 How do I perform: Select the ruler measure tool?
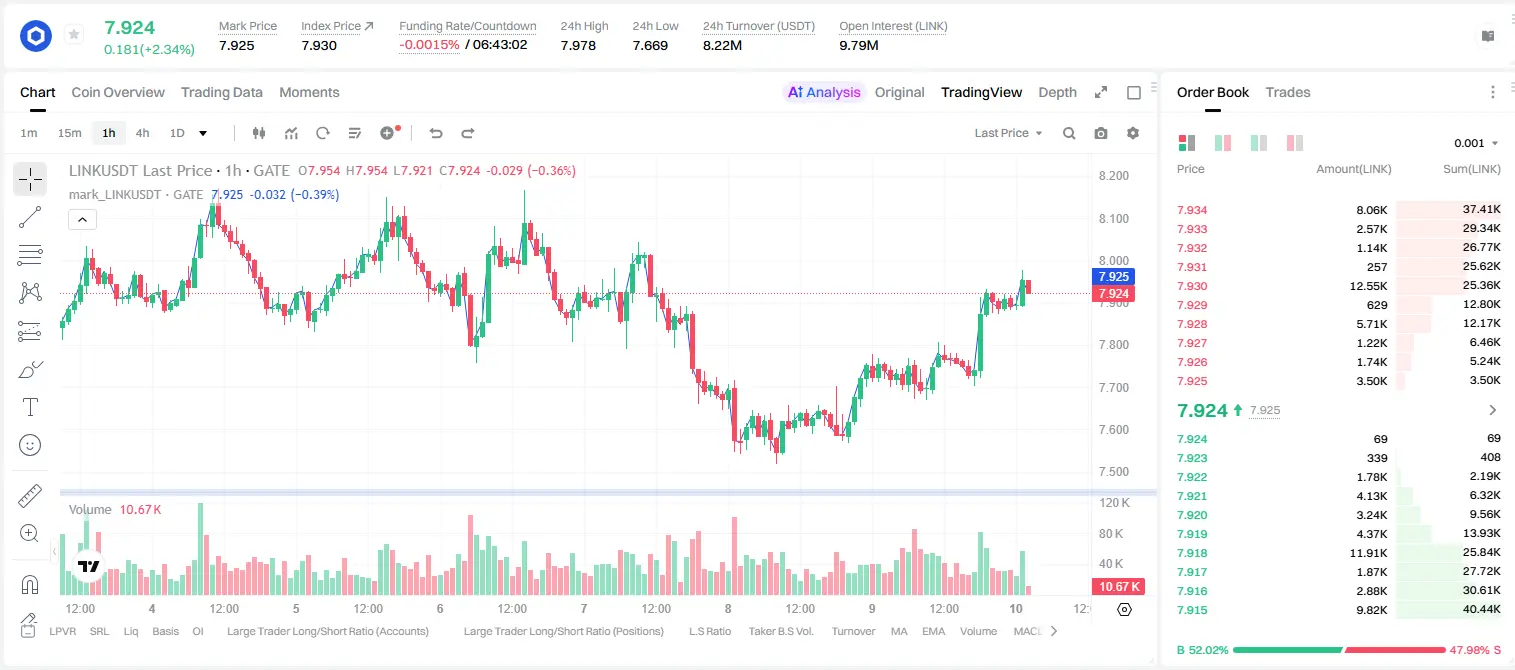pos(30,496)
